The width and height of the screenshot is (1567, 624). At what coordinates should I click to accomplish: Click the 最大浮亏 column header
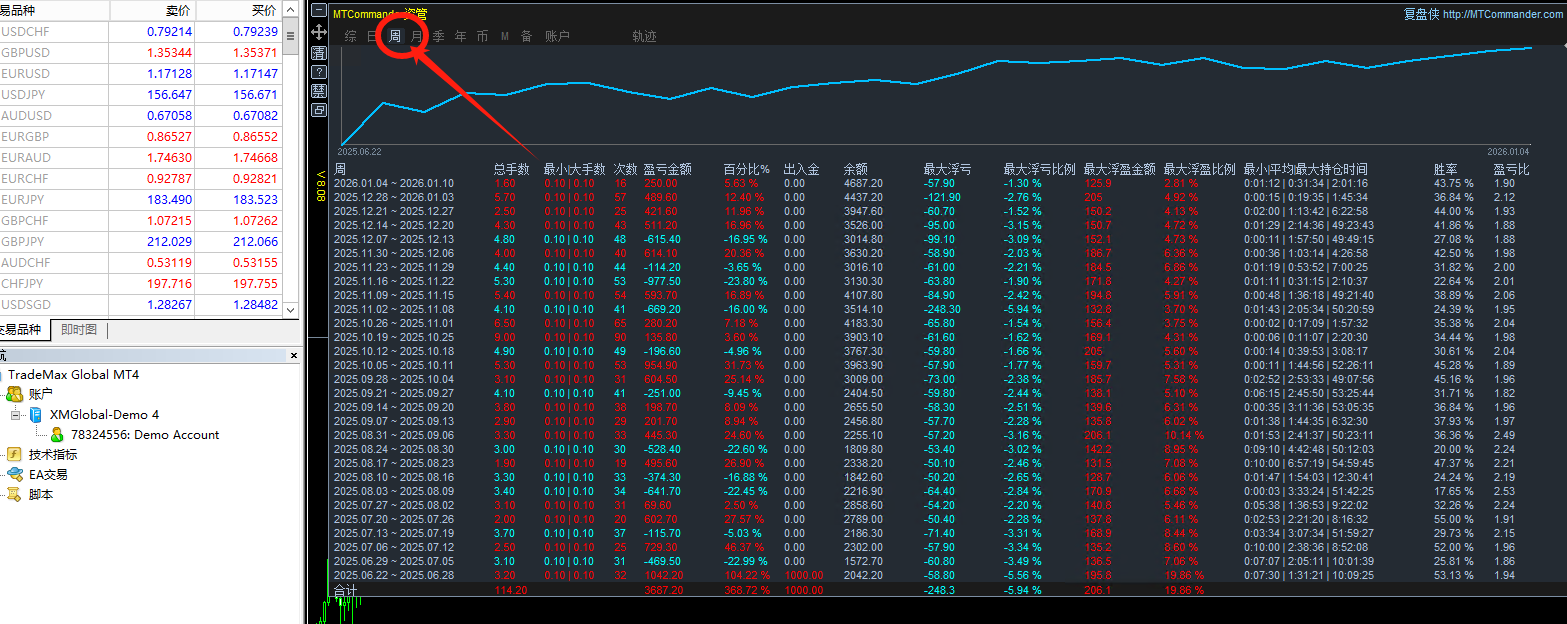(x=948, y=169)
